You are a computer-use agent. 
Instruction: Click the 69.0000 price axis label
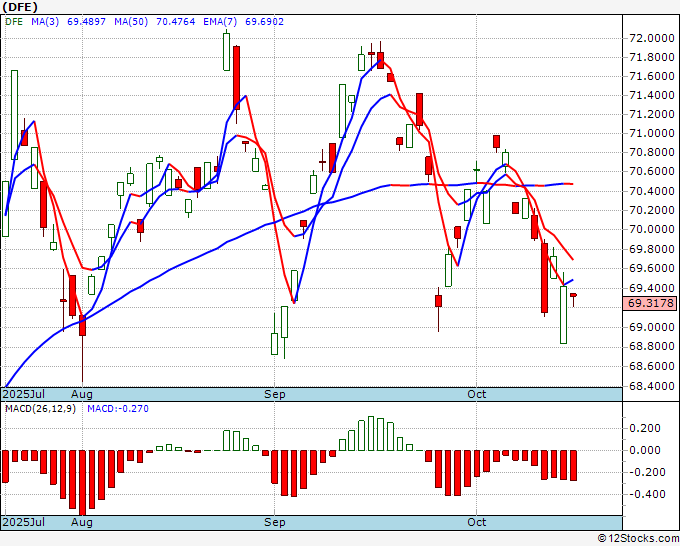point(651,327)
